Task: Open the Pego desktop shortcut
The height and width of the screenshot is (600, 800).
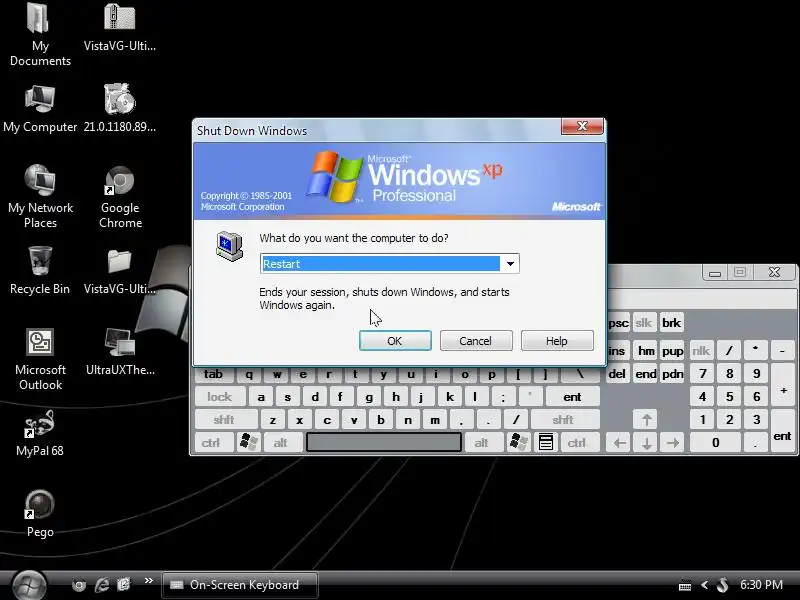Action: [40, 514]
